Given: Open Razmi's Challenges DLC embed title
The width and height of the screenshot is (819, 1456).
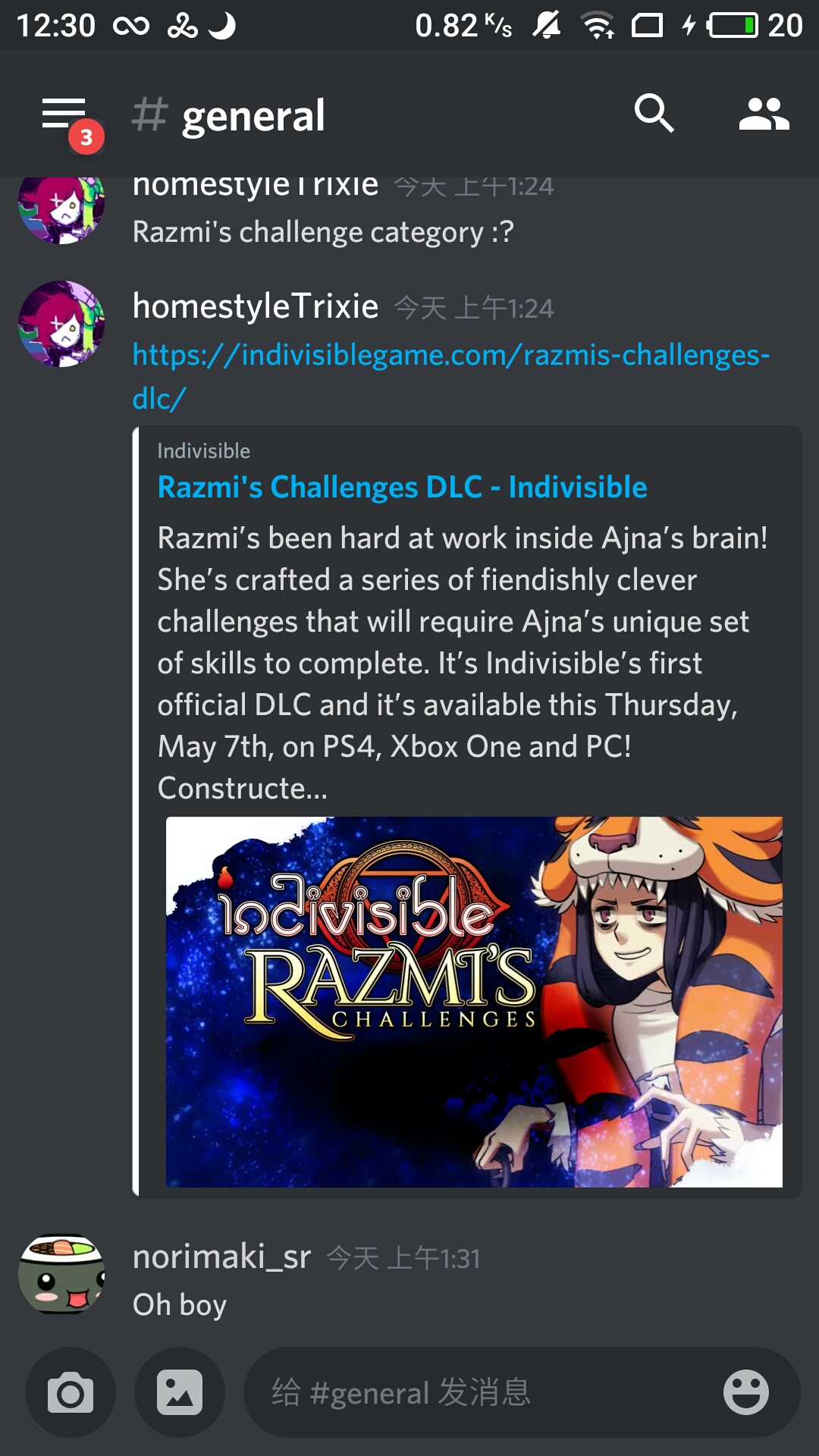Looking at the screenshot, I should 402,487.
